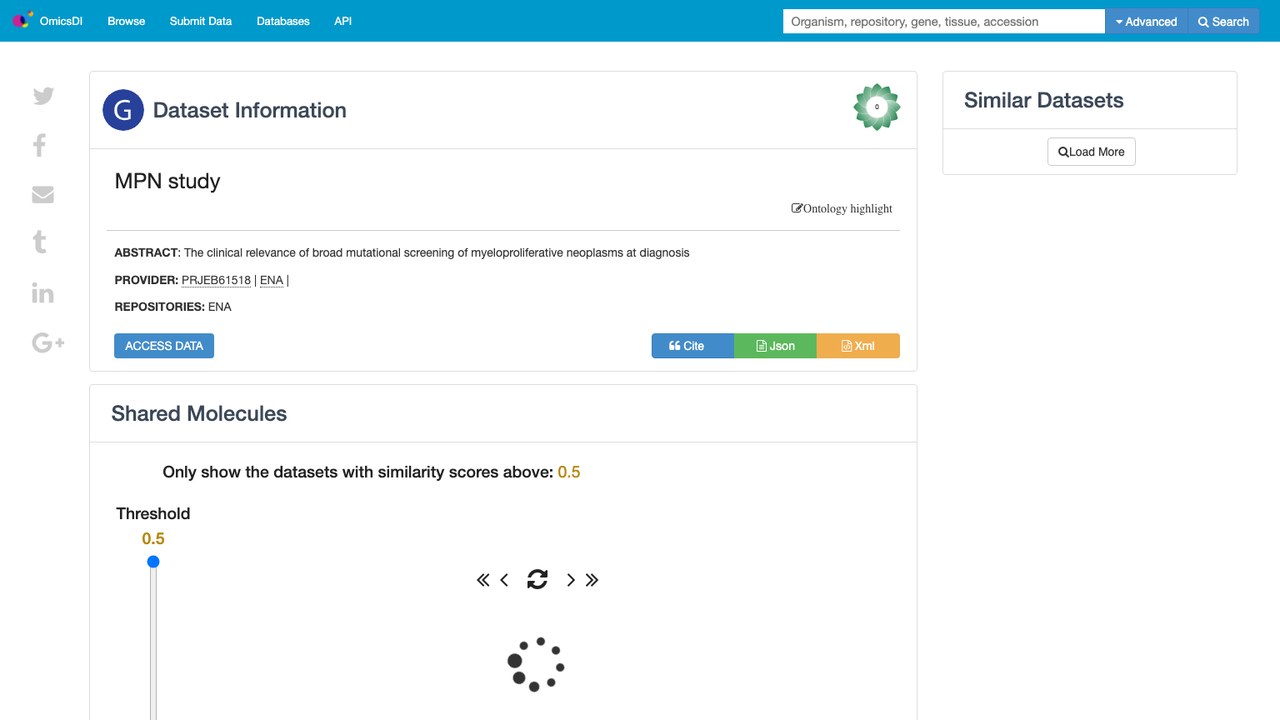
Task: Click the OmicsDI home text
Action: 61,21
